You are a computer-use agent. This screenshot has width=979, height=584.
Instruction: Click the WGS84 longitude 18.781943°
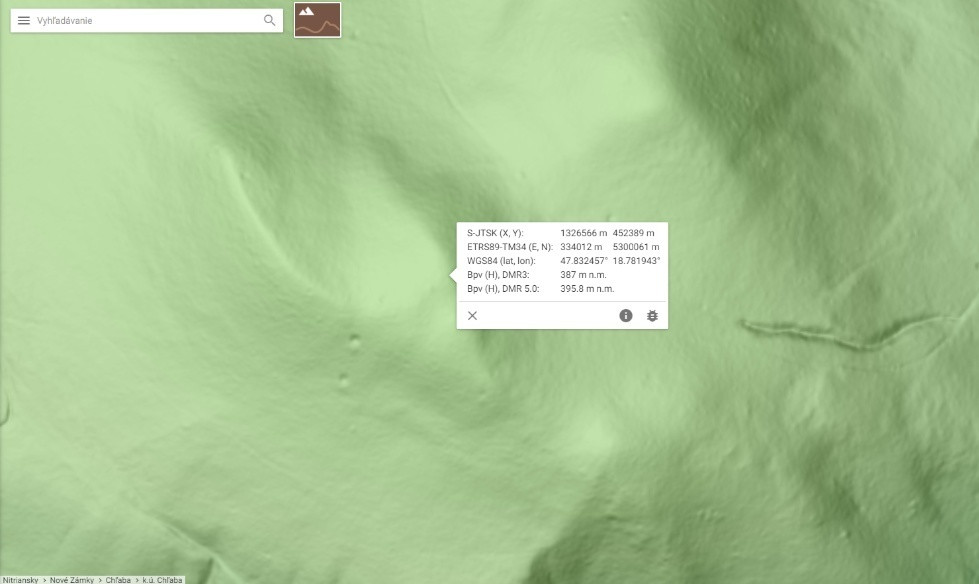click(637, 261)
